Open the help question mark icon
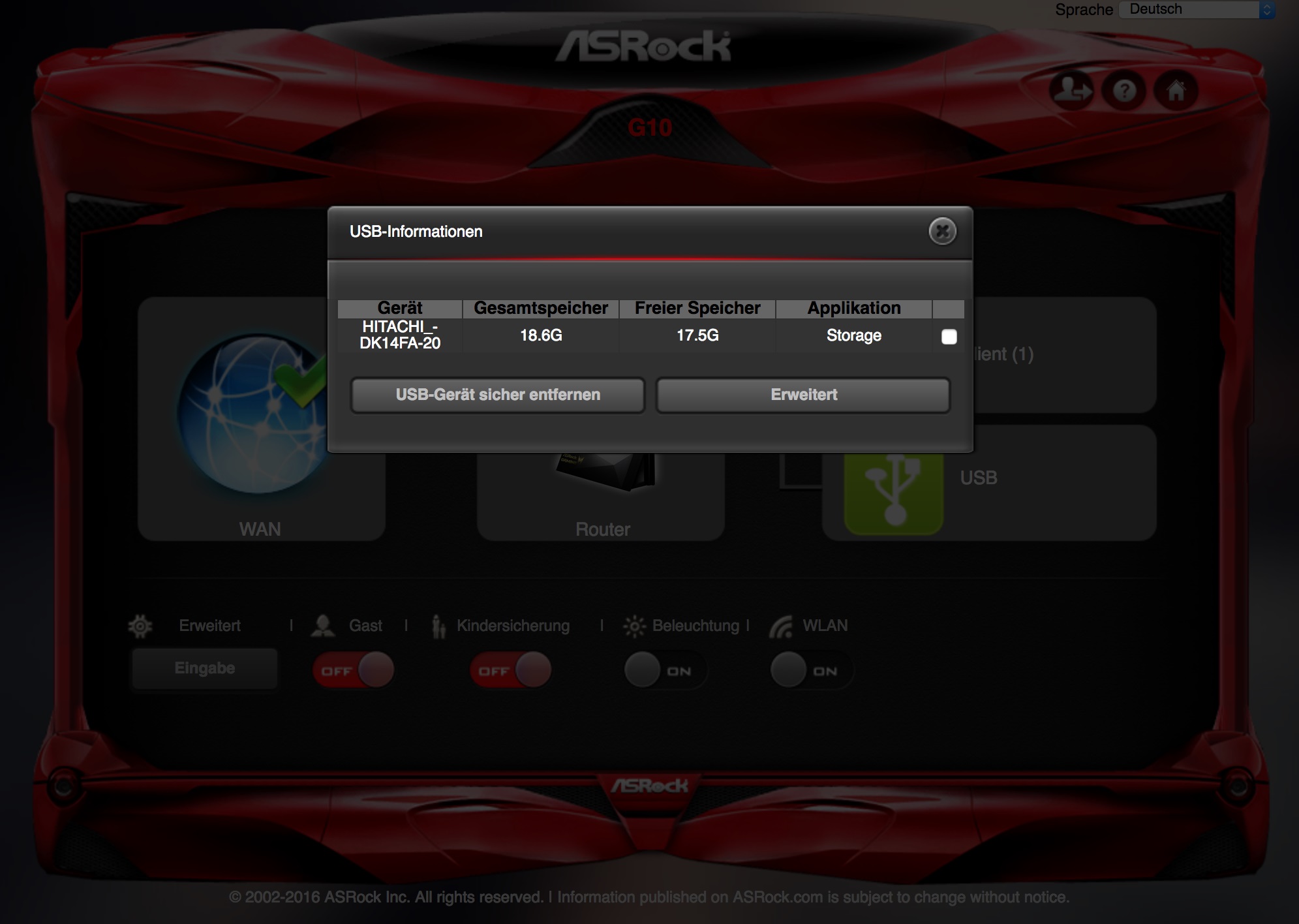Screen dimensions: 1299x924 click(x=1124, y=91)
